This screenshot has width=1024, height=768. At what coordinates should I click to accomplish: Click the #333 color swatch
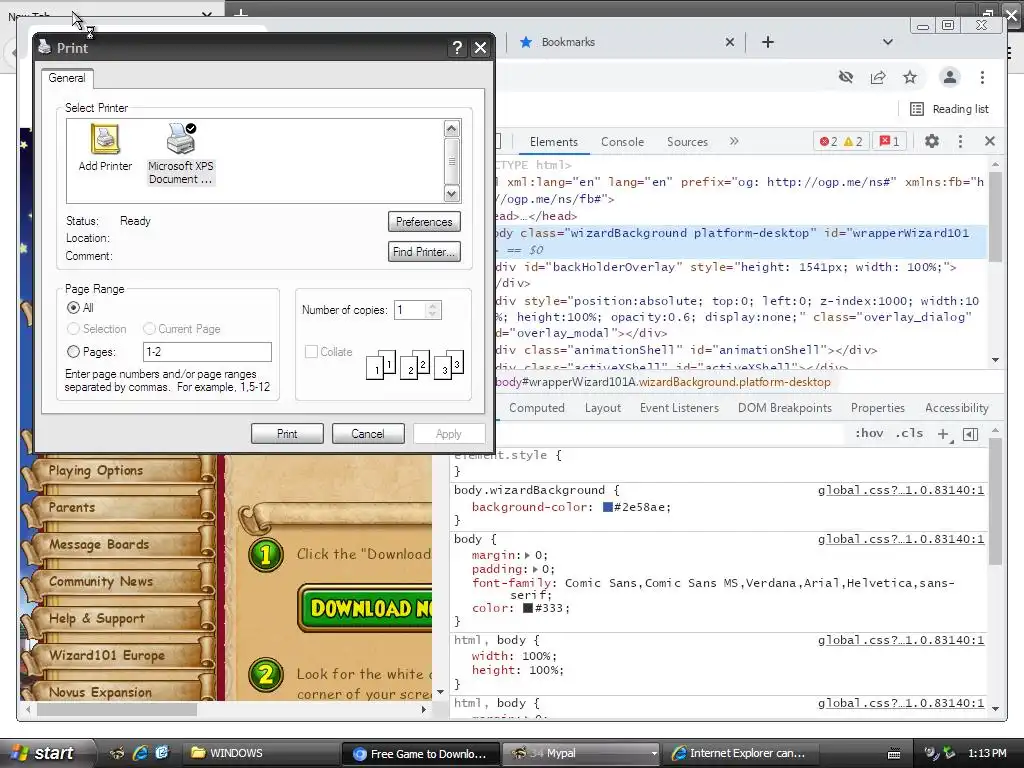[528, 609]
